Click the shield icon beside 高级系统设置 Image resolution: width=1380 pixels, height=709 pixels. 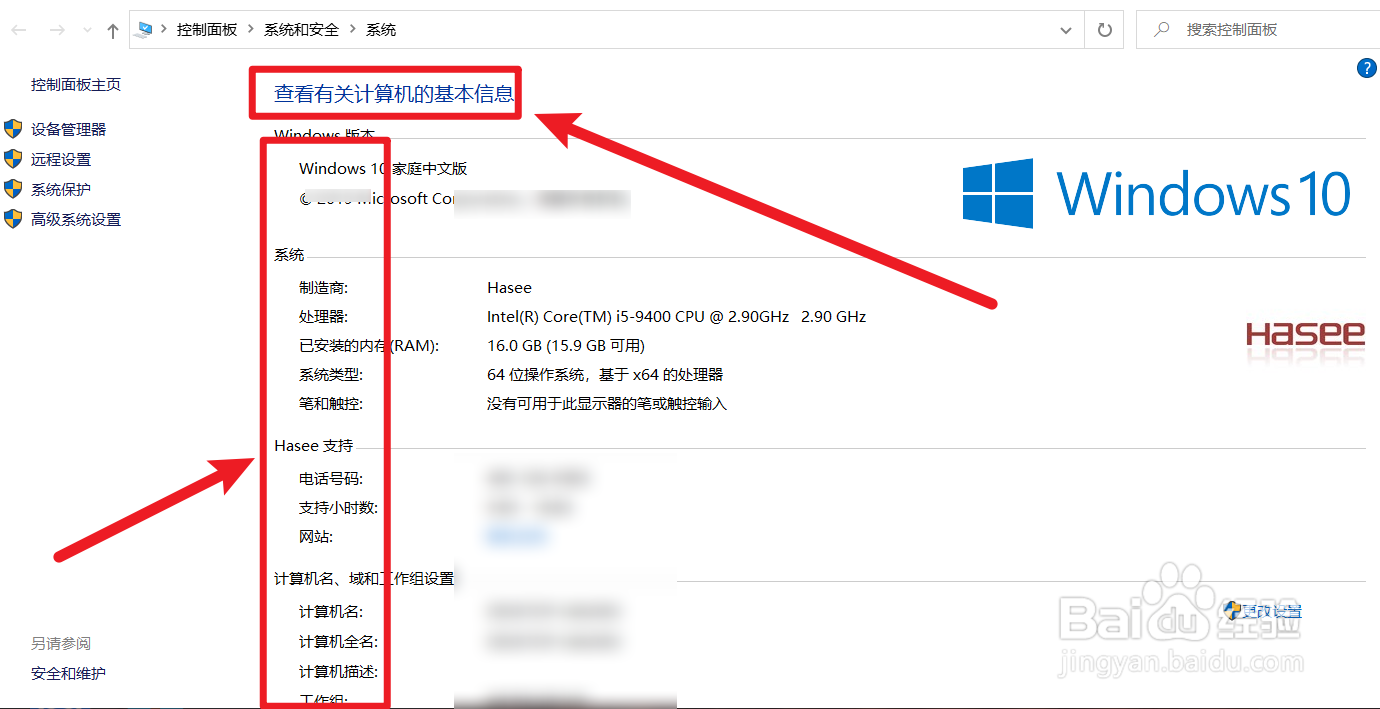click(x=13, y=219)
